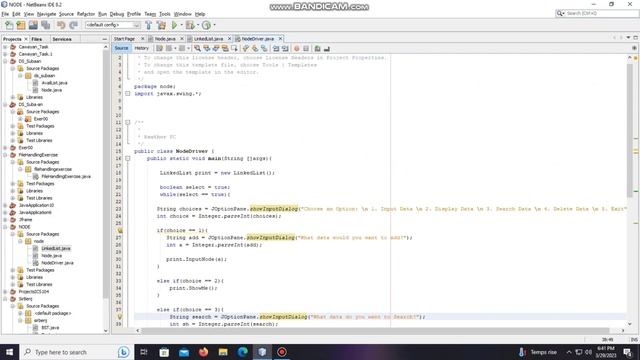Select NodeDriver.java in the Projects tree
Image resolution: width=640 pixels, height=360 pixels.
click(x=57, y=263)
